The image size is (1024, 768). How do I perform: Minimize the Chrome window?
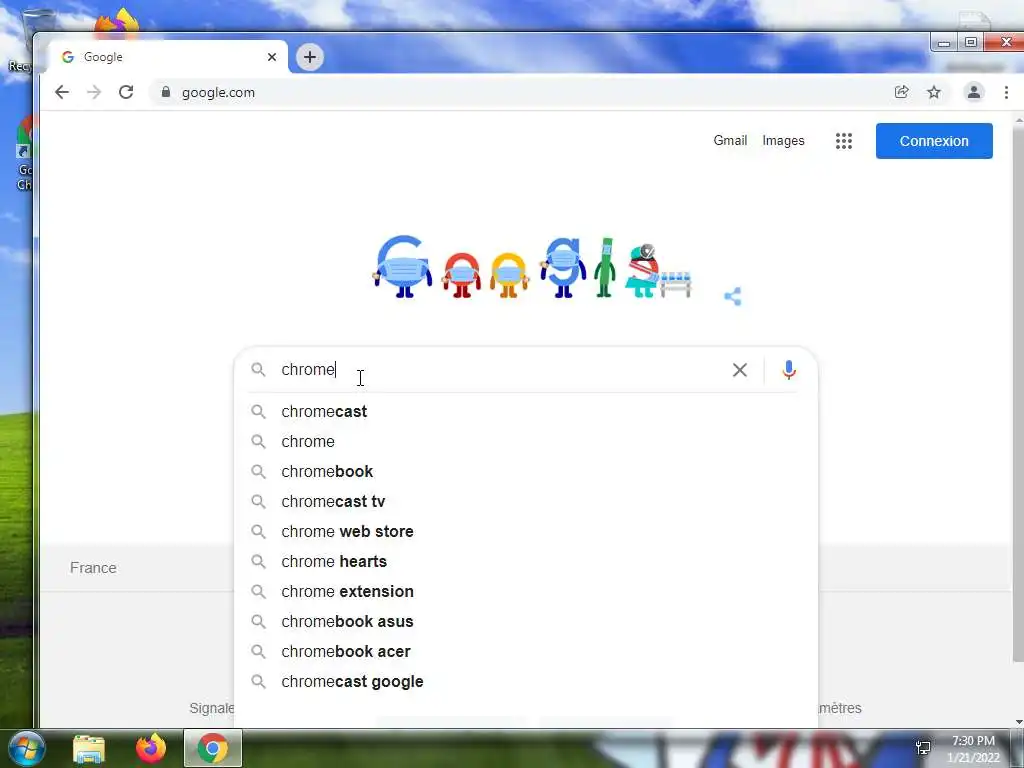point(944,42)
